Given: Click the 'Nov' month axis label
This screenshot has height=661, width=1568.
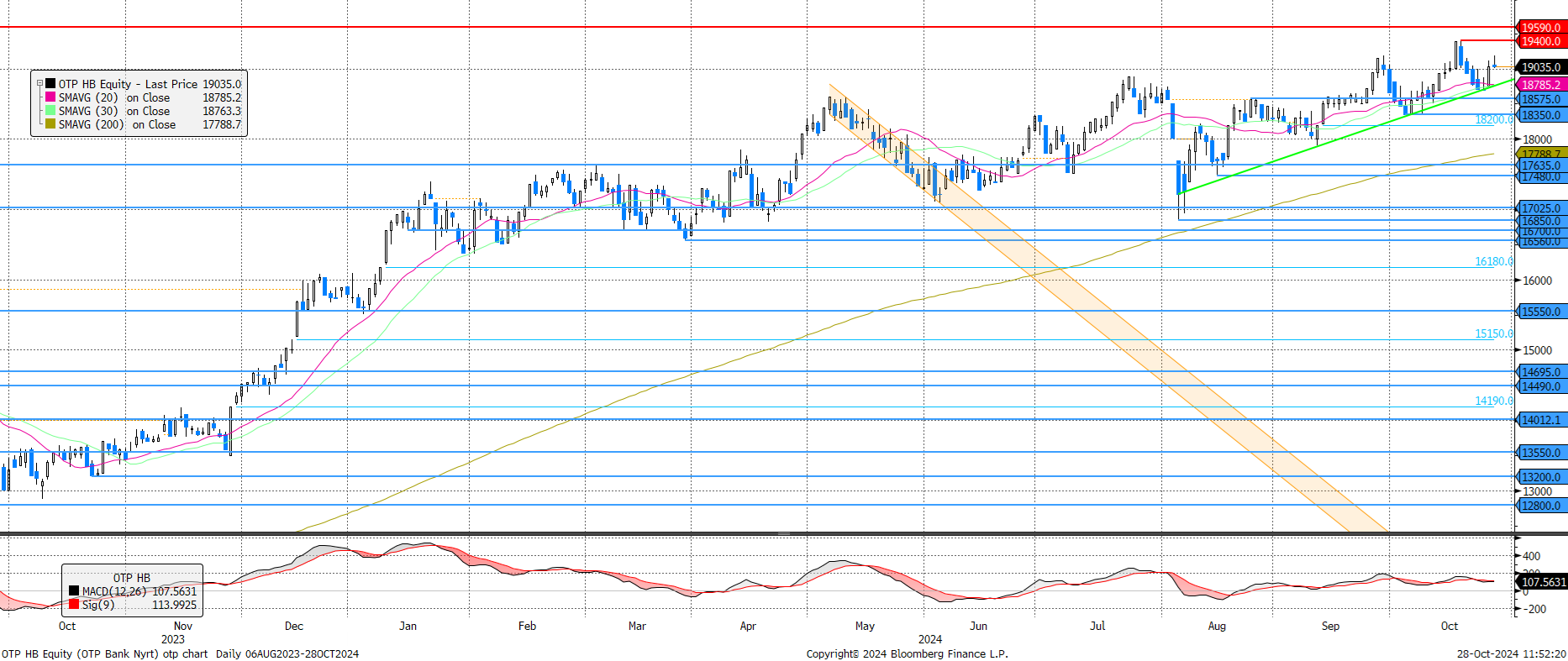Looking at the screenshot, I should pos(182,626).
